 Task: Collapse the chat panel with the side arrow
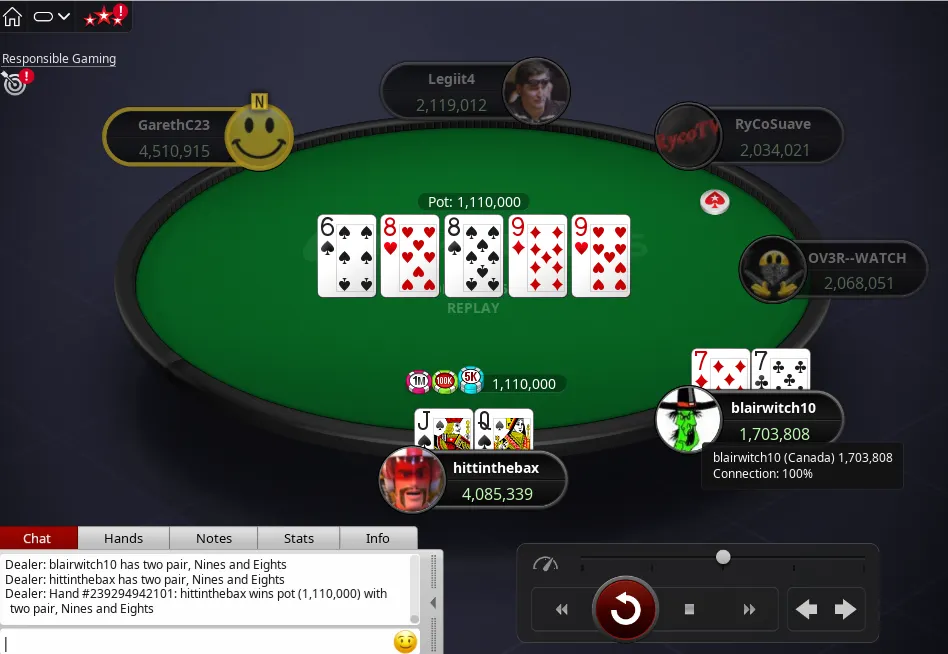[x=433, y=603]
